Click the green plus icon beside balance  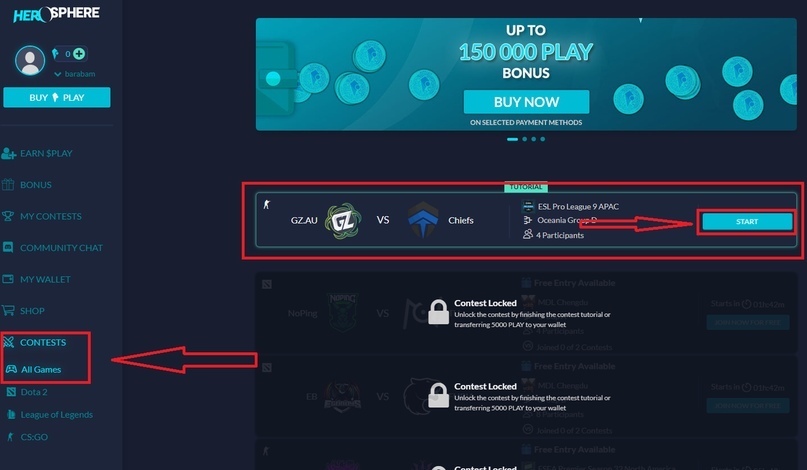(x=79, y=54)
